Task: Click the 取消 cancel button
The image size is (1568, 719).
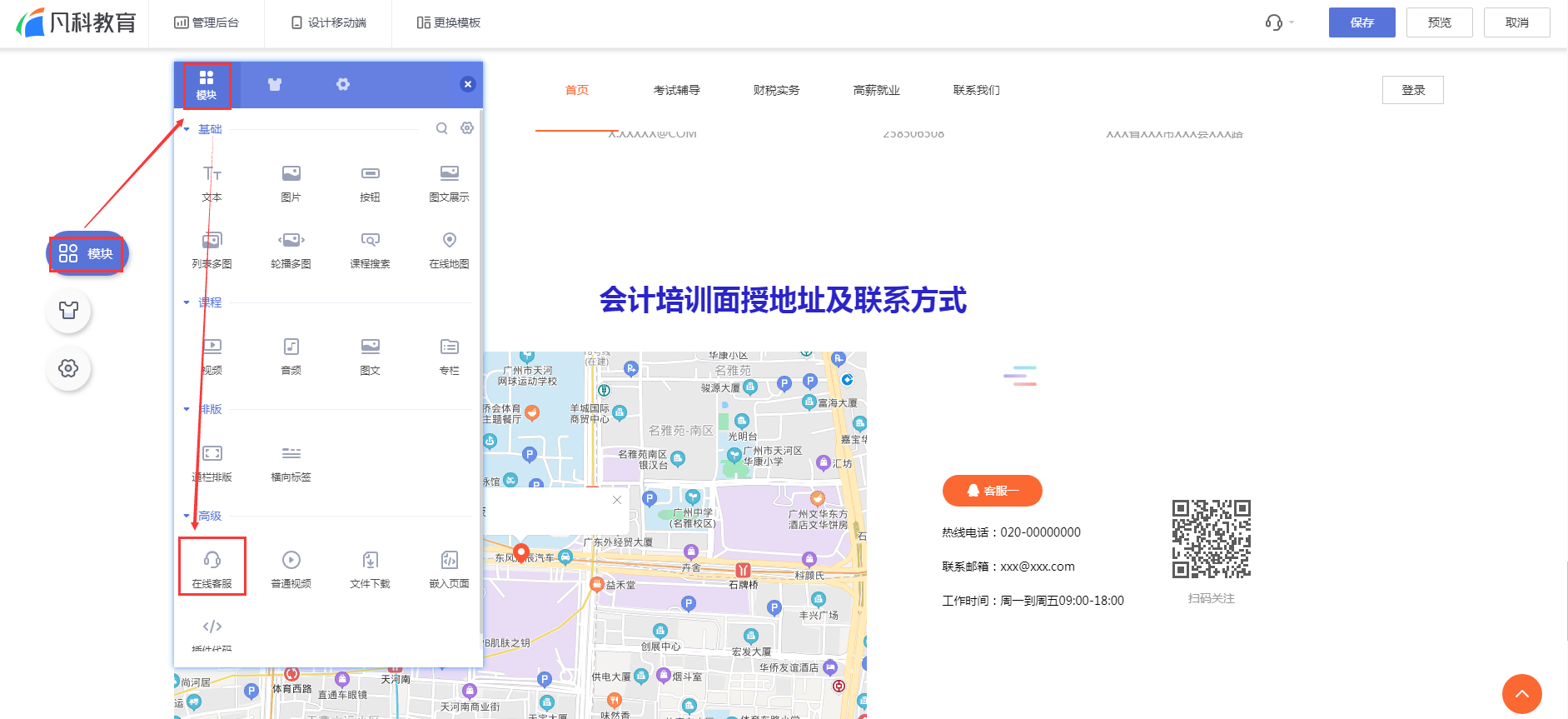Action: pos(1517,22)
